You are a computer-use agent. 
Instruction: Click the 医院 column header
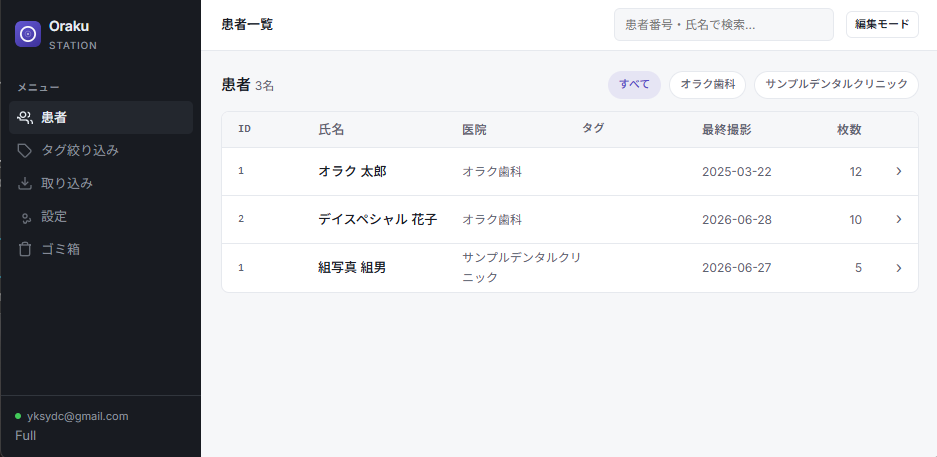(474, 130)
